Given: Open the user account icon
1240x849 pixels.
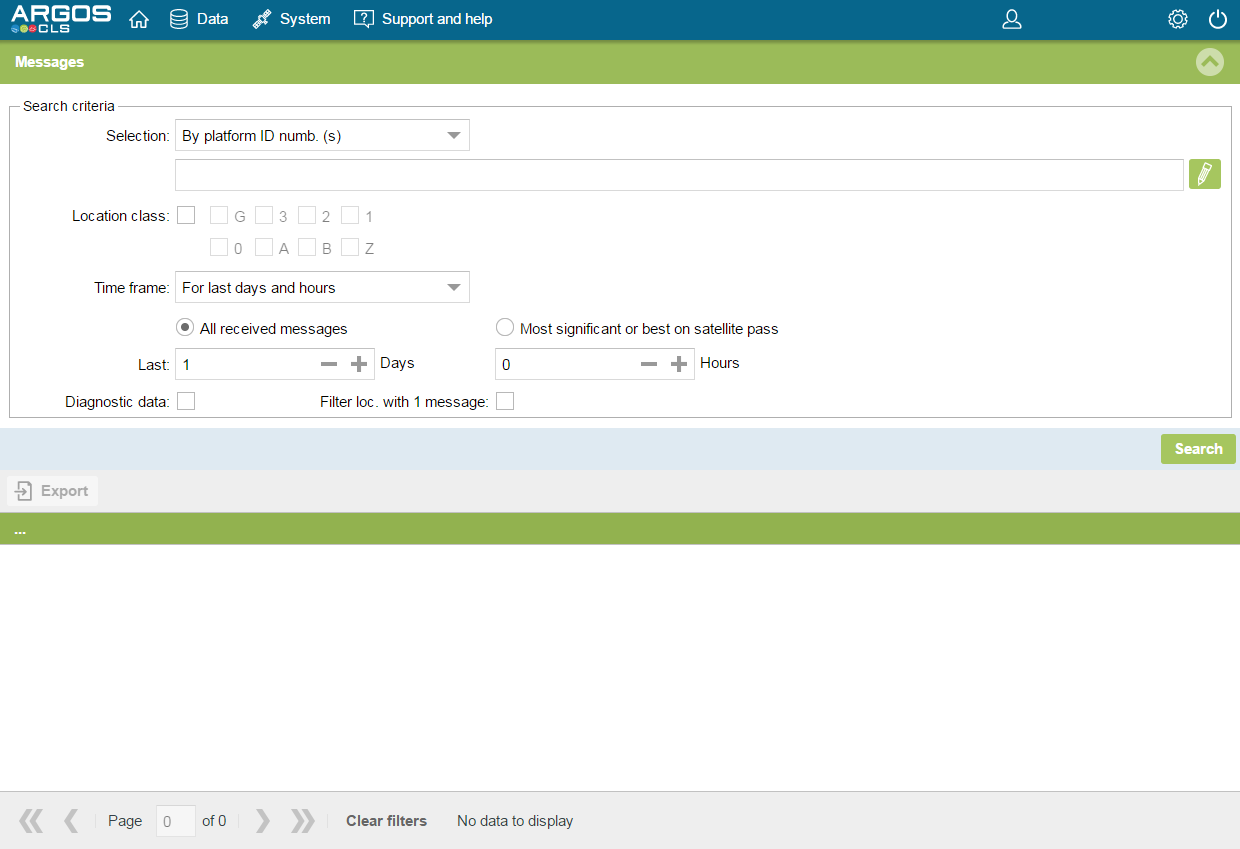Looking at the screenshot, I should click(x=1012, y=19).
